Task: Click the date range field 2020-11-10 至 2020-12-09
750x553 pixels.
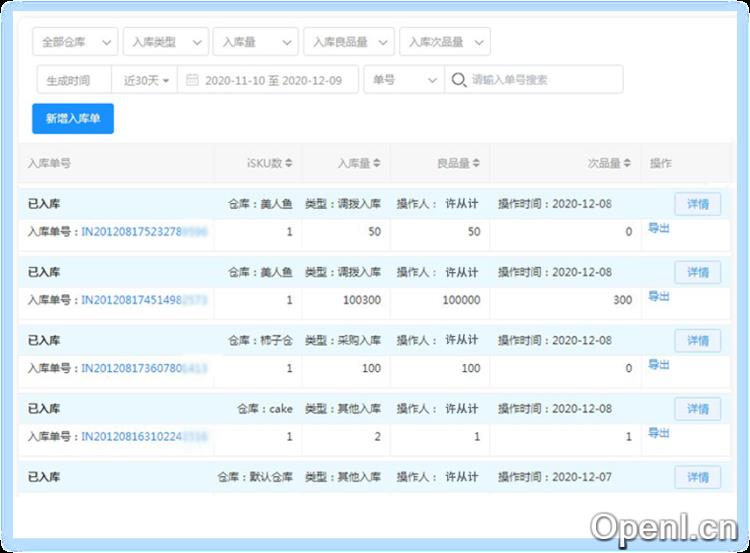Action: tap(267, 80)
